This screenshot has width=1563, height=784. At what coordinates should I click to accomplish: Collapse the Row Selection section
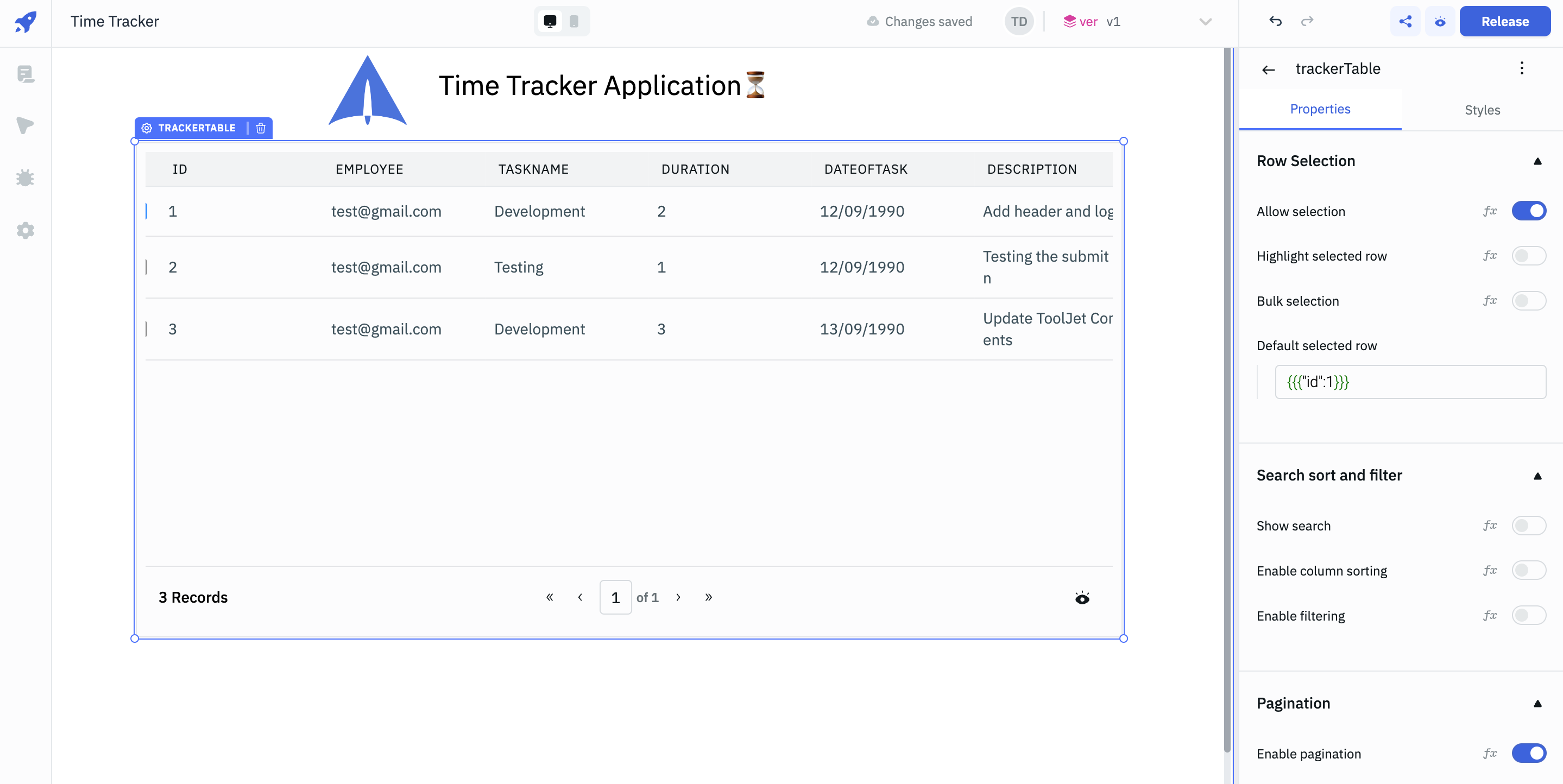click(1537, 161)
